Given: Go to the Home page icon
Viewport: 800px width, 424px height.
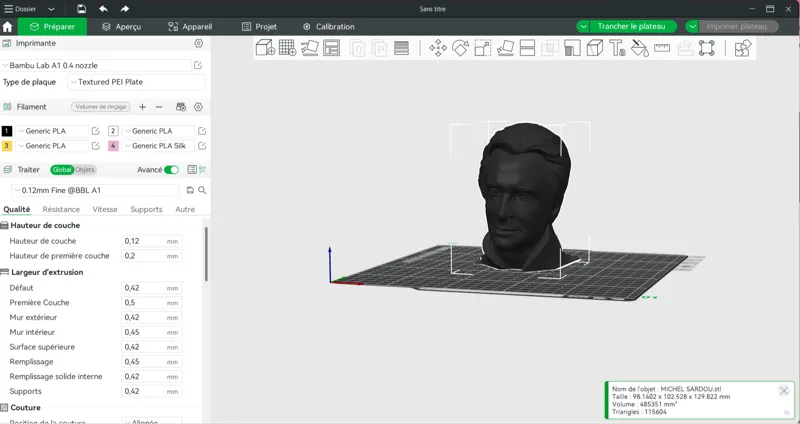Looking at the screenshot, I should tap(8, 27).
